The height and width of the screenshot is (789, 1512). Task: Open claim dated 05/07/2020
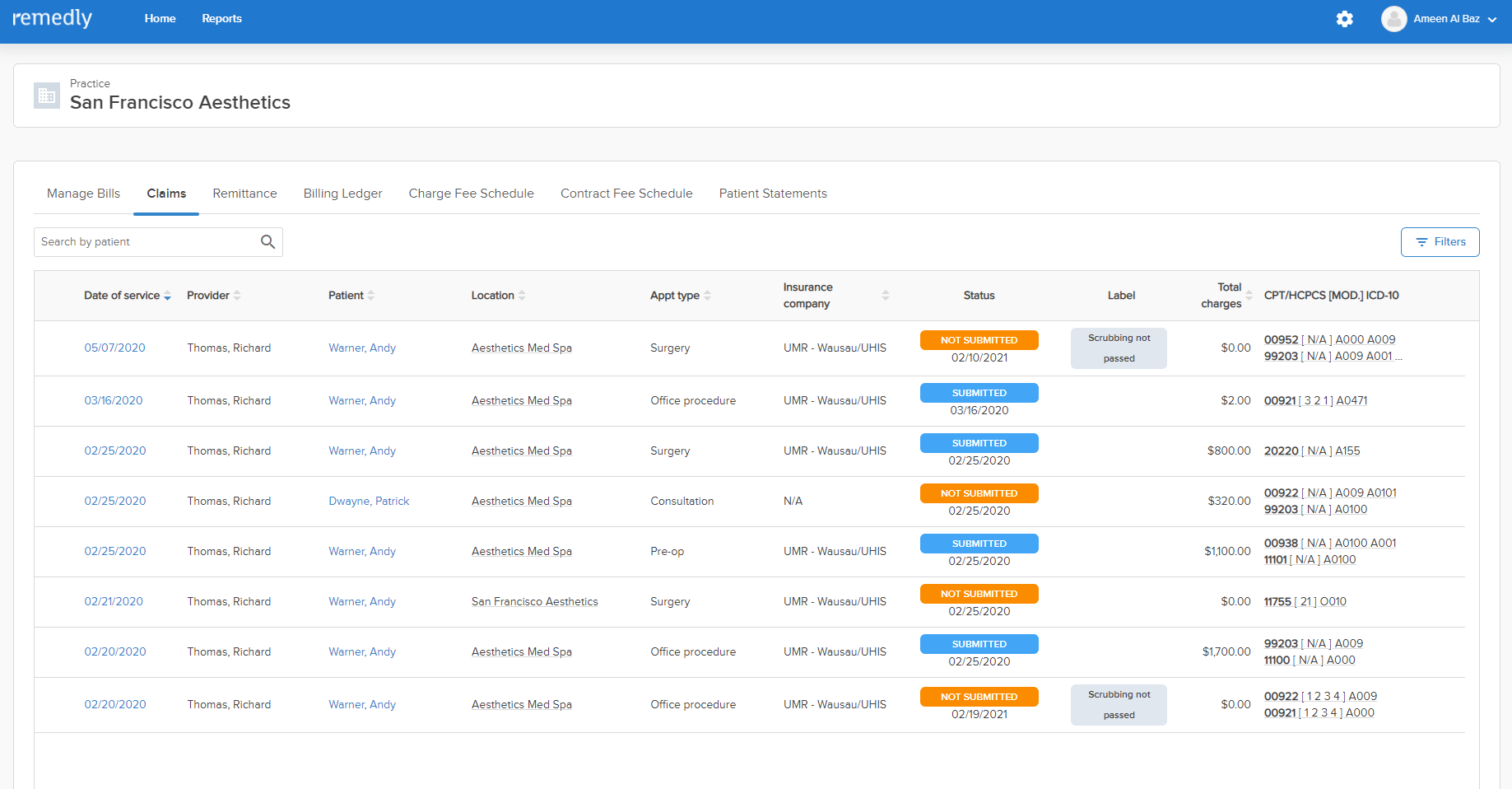pyautogui.click(x=114, y=348)
